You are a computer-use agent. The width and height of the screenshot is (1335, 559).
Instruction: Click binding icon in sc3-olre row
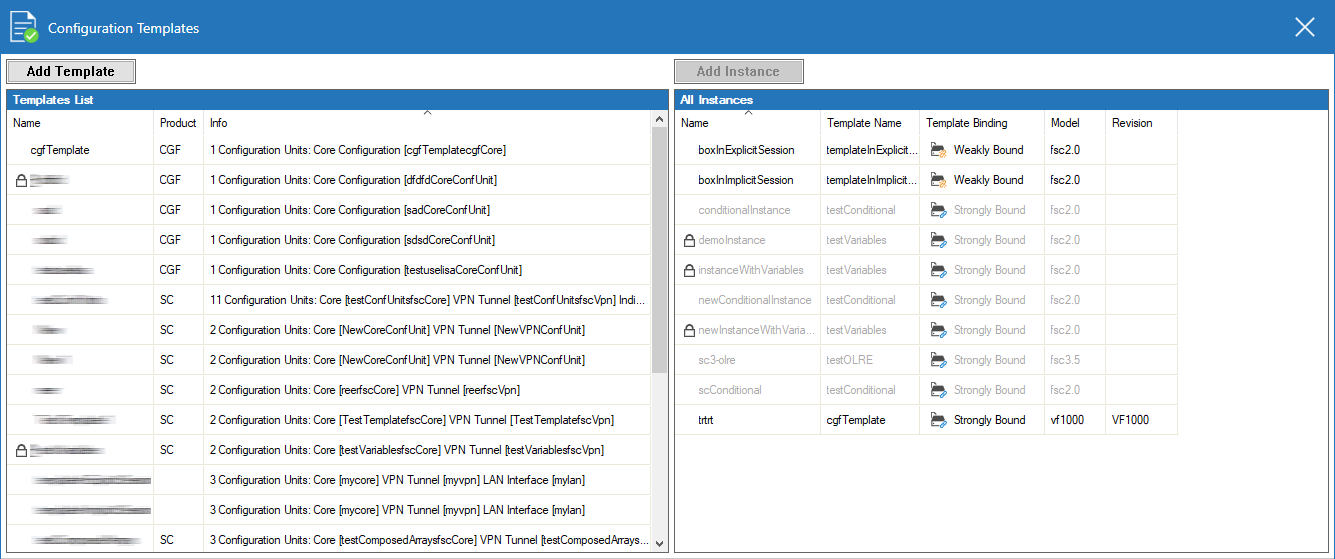coord(938,360)
